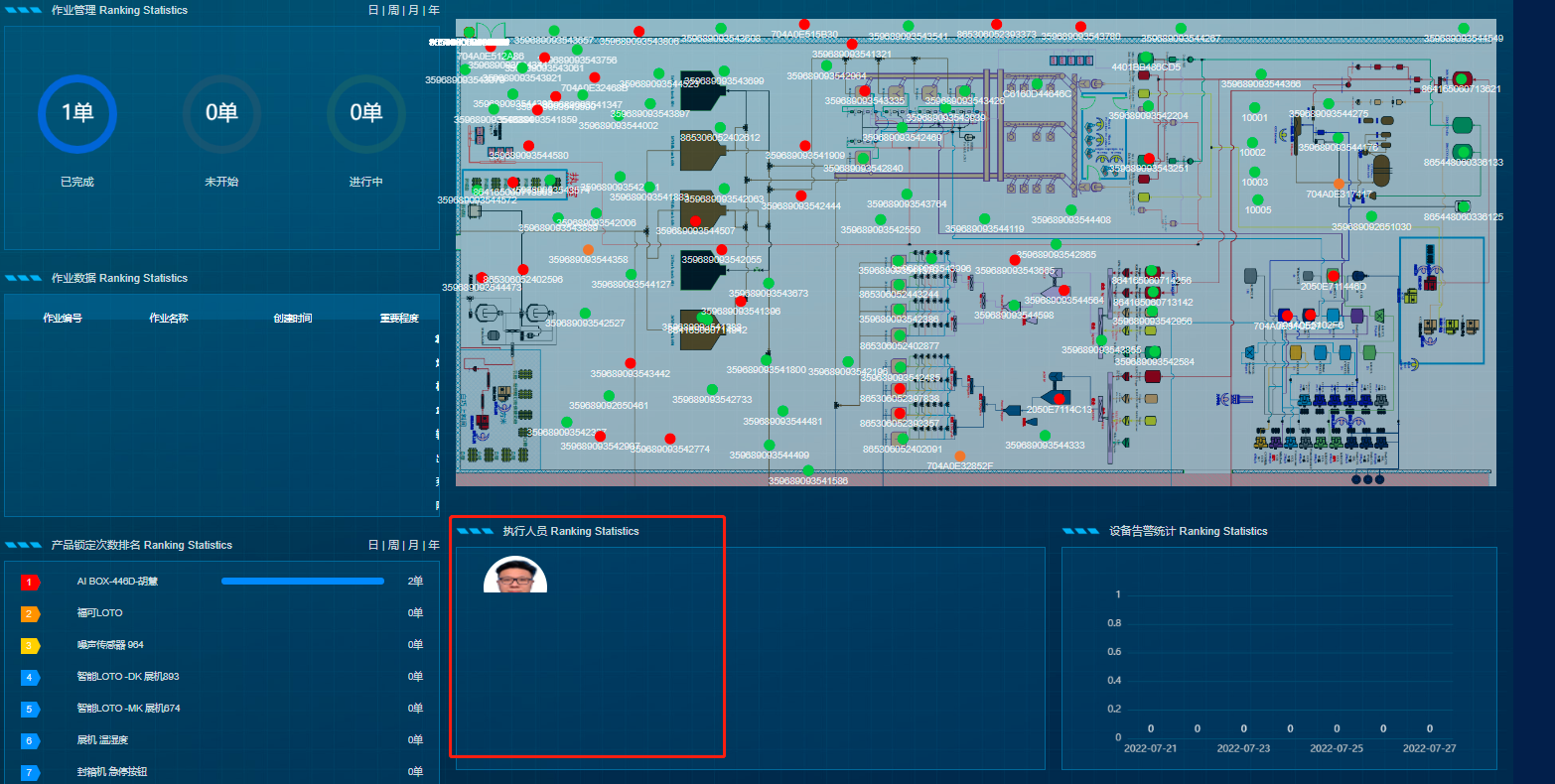Viewport: 1555px width, 784px height.
Task: Click the 未开始 0单 ring indicator
Action: 221,114
